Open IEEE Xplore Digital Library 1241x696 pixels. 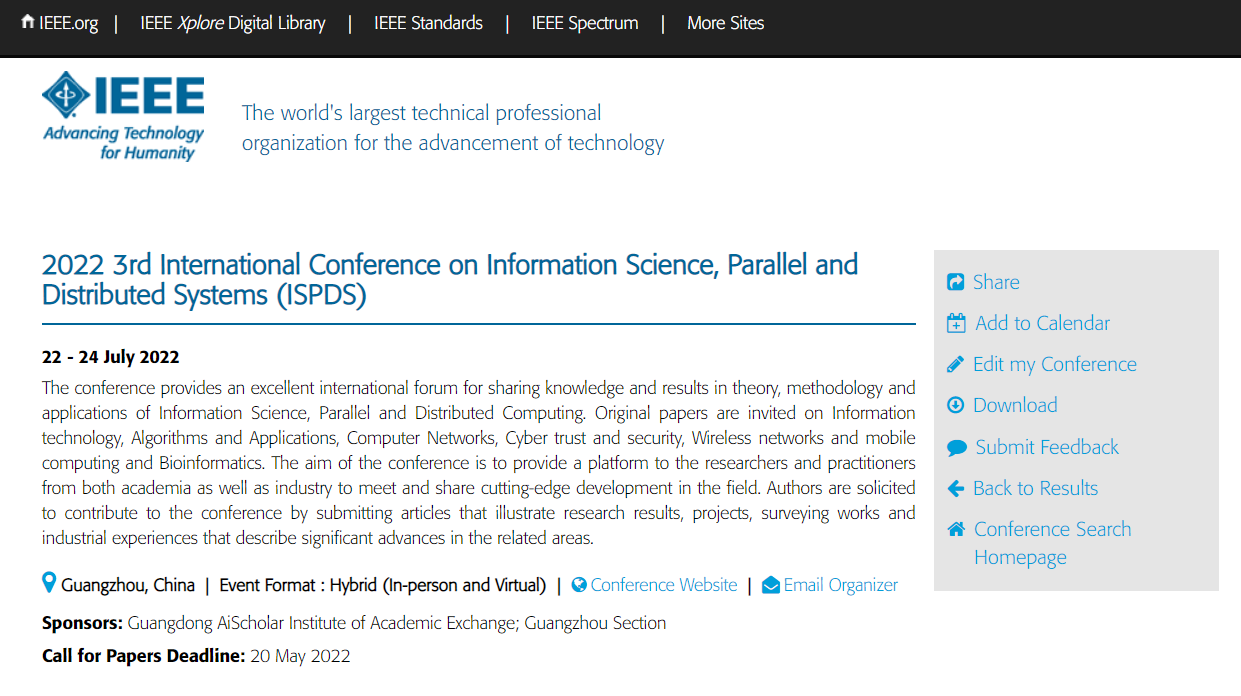click(x=233, y=23)
